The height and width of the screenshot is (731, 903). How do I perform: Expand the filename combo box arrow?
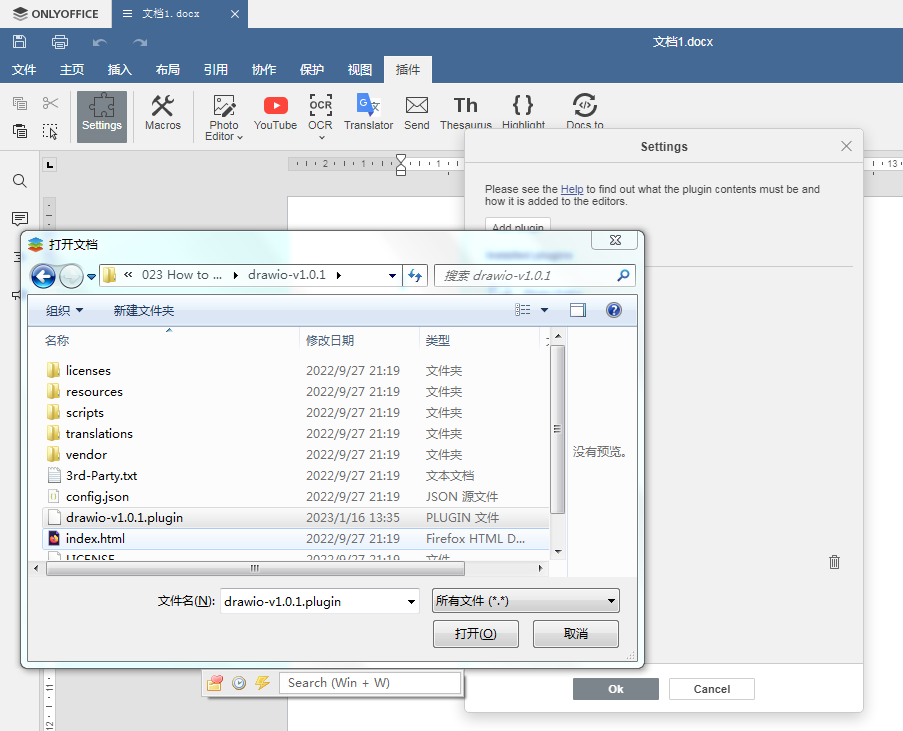pos(411,601)
